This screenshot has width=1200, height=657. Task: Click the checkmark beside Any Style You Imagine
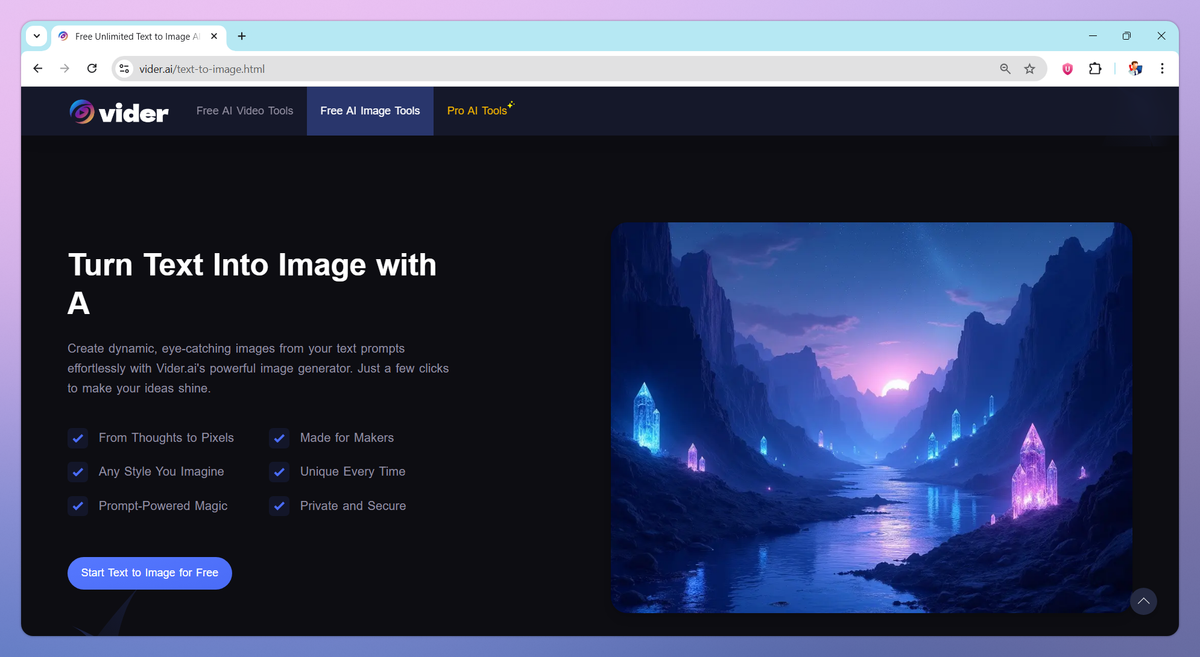77,472
